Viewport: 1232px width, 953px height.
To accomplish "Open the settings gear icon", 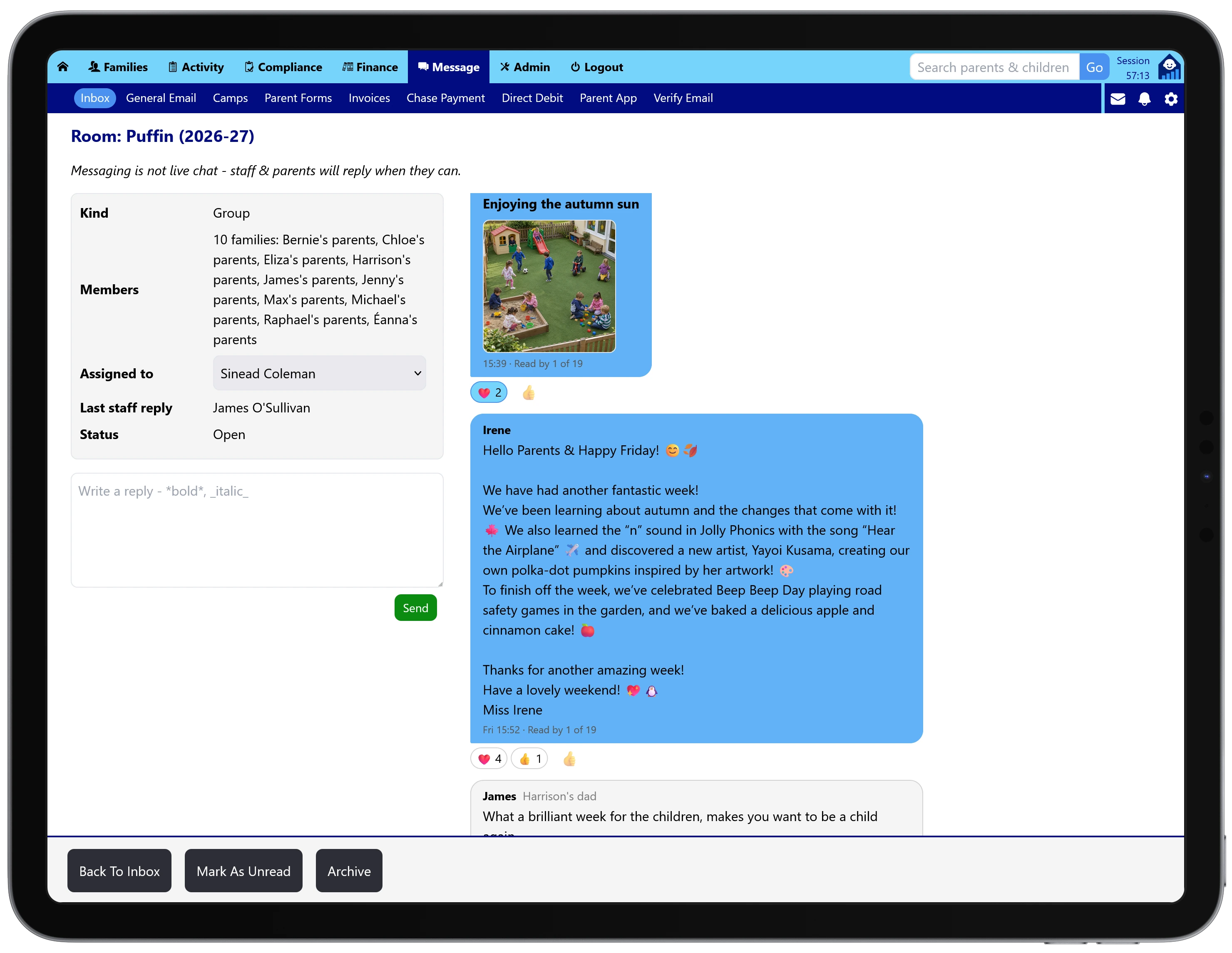I will click(1171, 99).
